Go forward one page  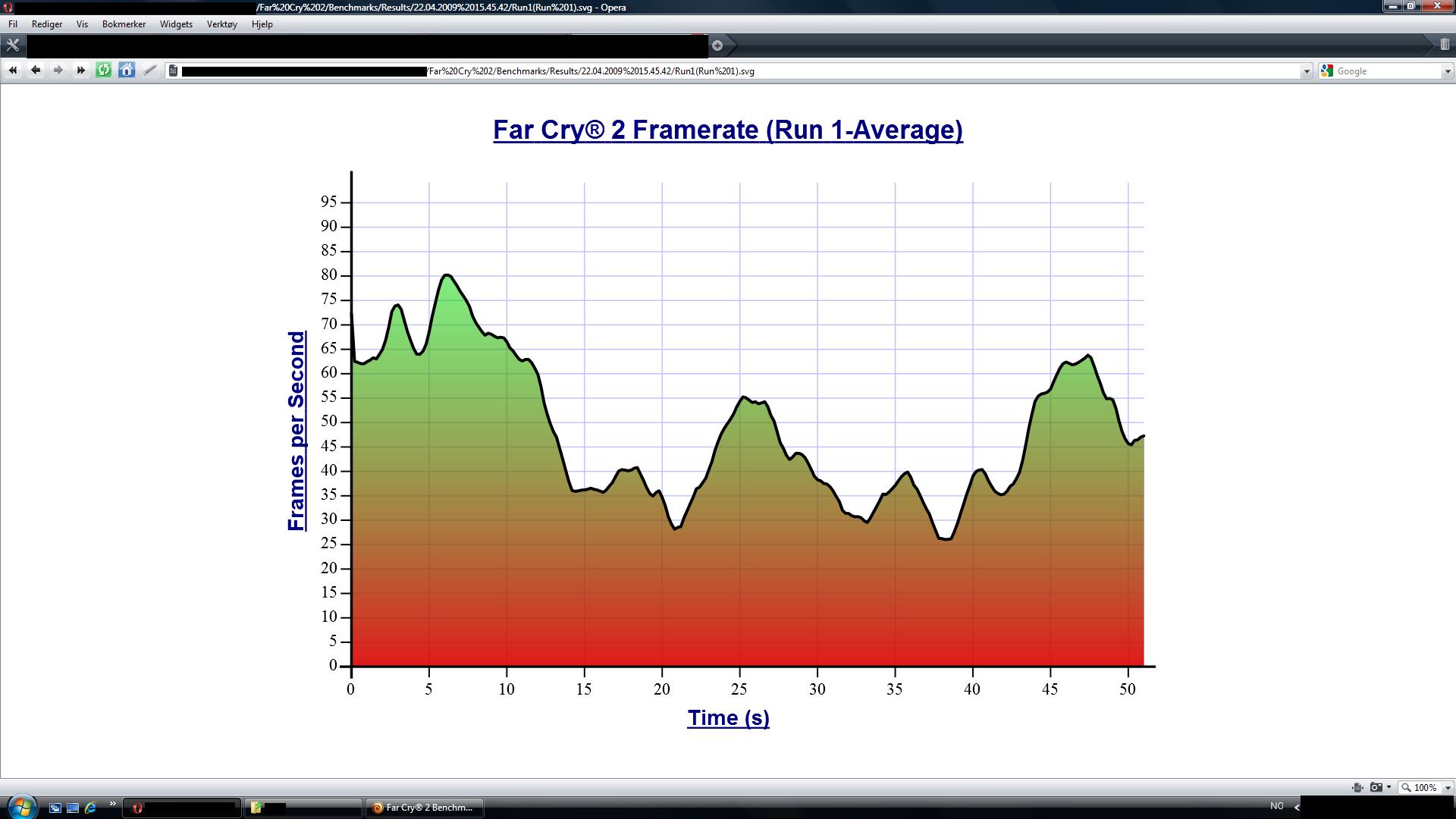click(58, 71)
